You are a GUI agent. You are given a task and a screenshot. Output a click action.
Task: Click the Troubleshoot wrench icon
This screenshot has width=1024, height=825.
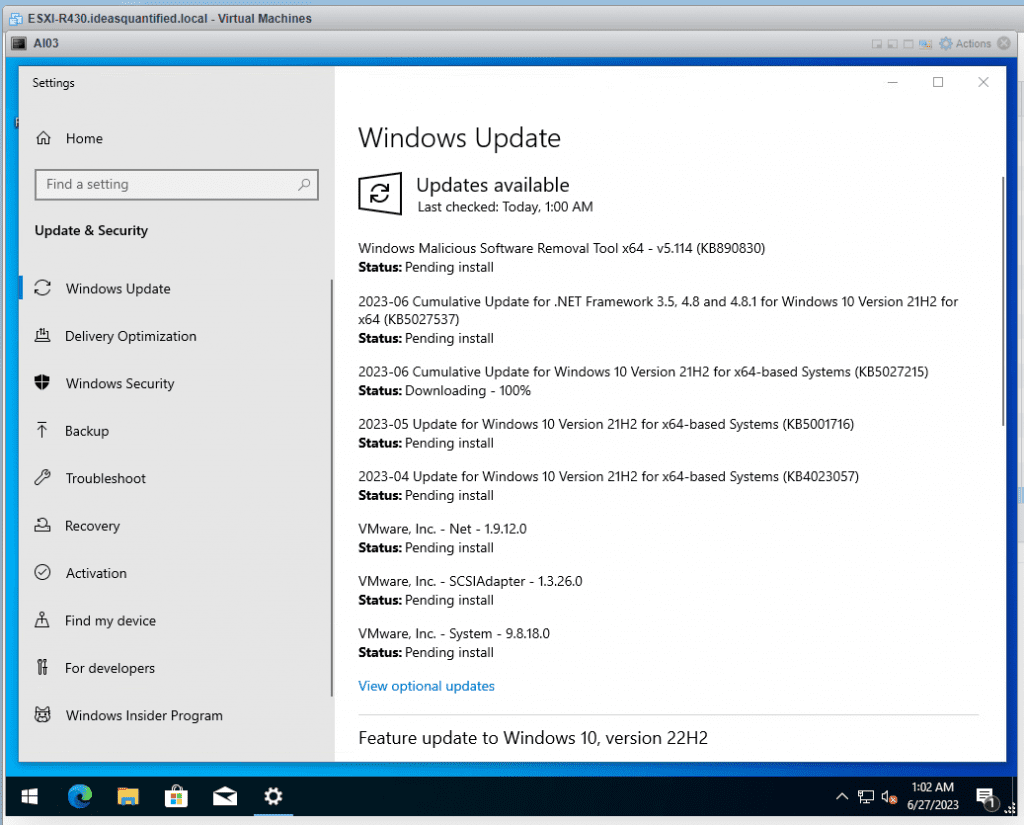click(42, 477)
